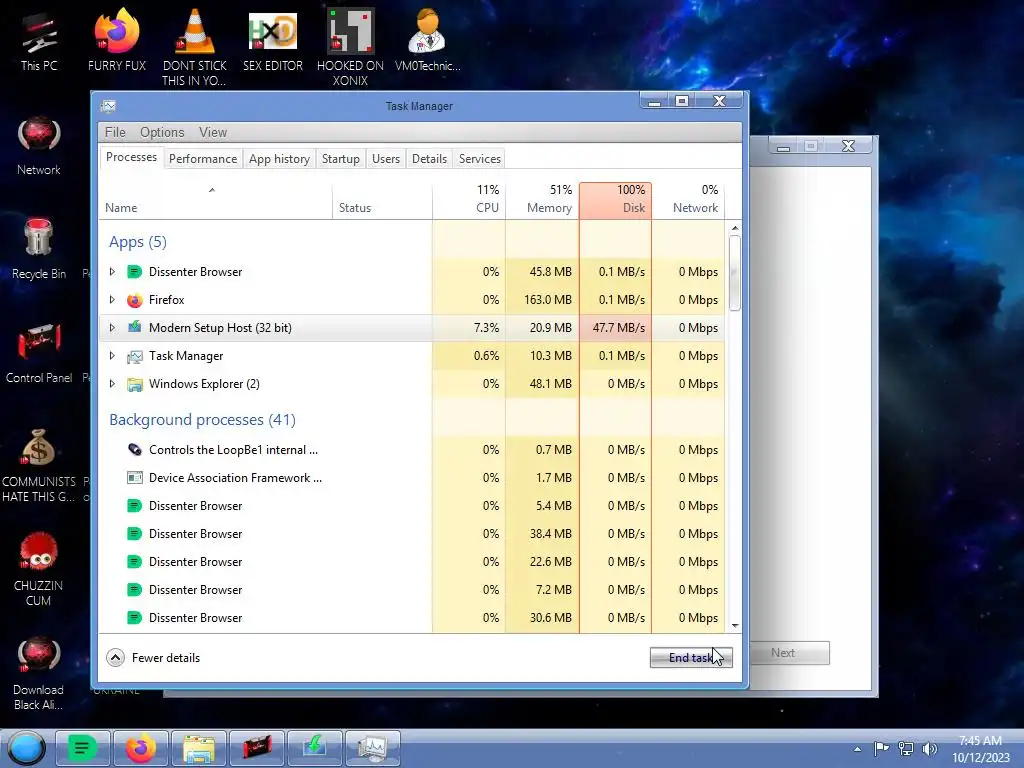Expand the Modern Setup Host row
Image resolution: width=1024 pixels, height=768 pixels.
point(112,328)
